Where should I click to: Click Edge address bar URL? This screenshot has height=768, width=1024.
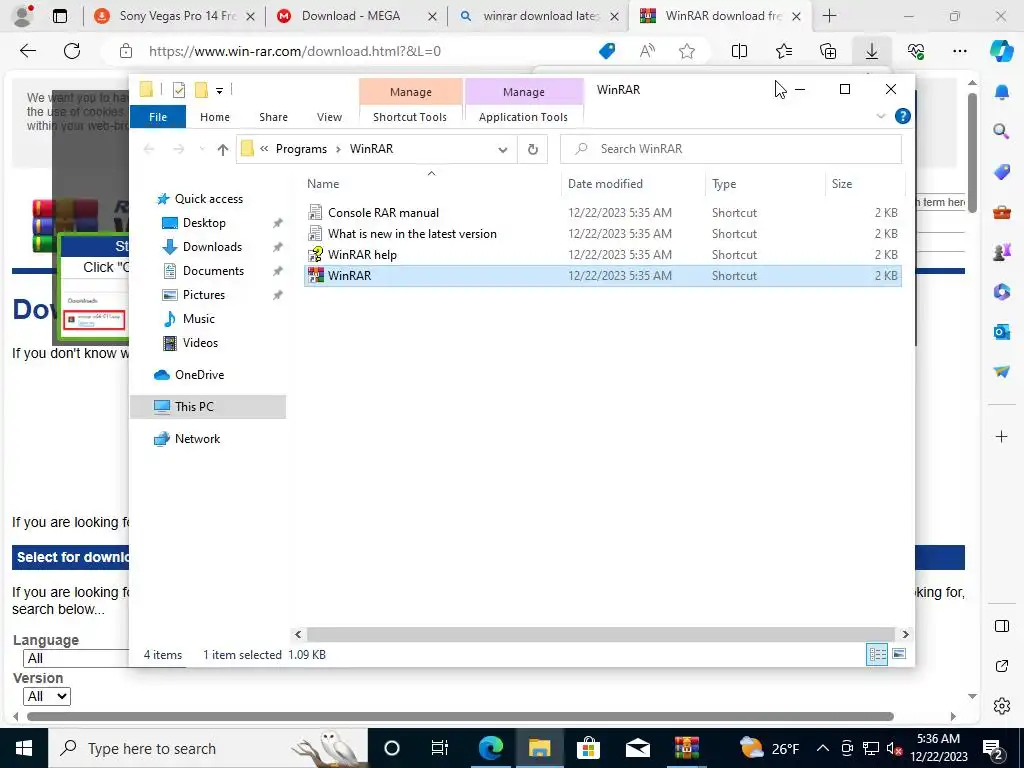pos(295,51)
